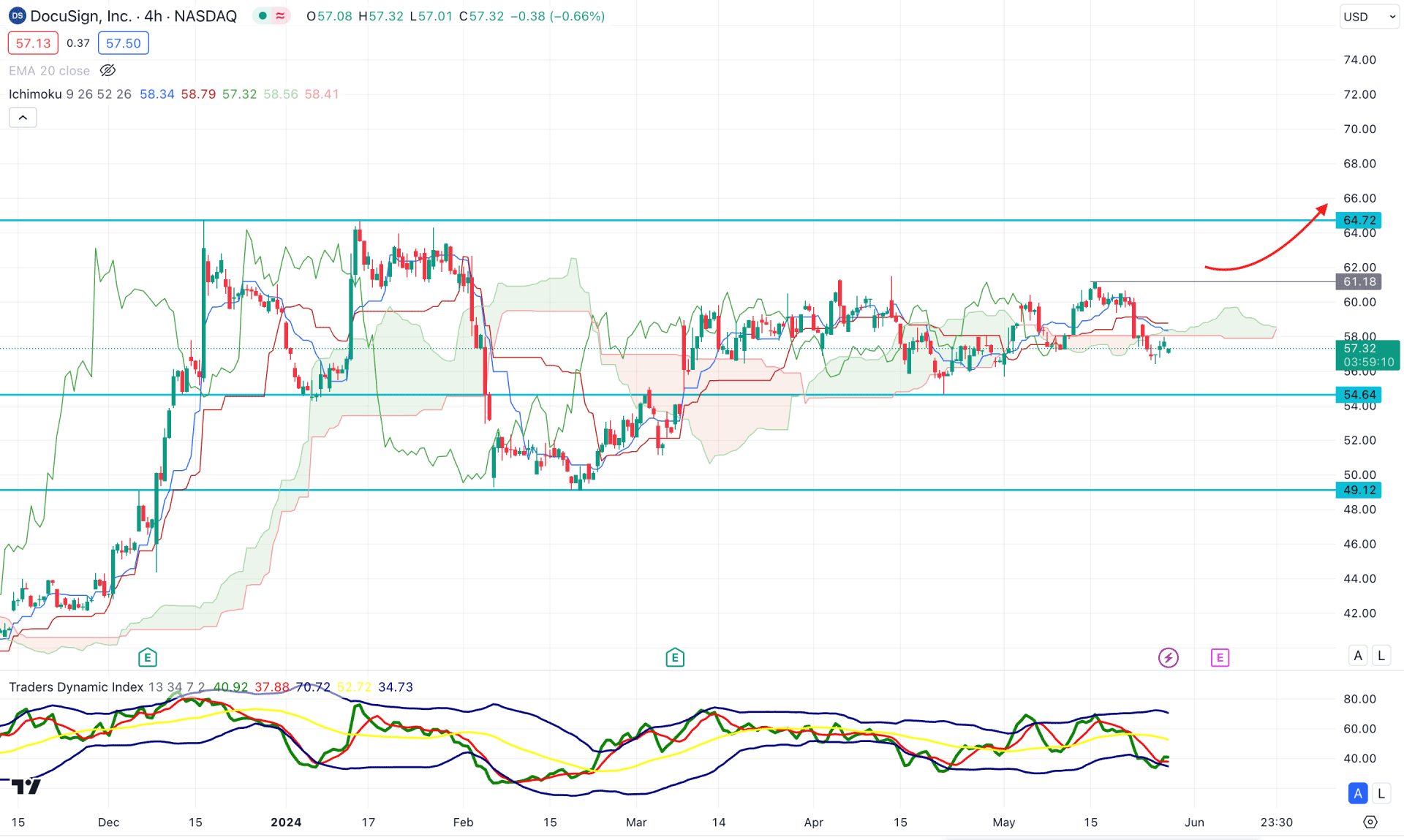Click the Jun label on time axis
Viewport: 1404px width, 840px height.
[1194, 822]
